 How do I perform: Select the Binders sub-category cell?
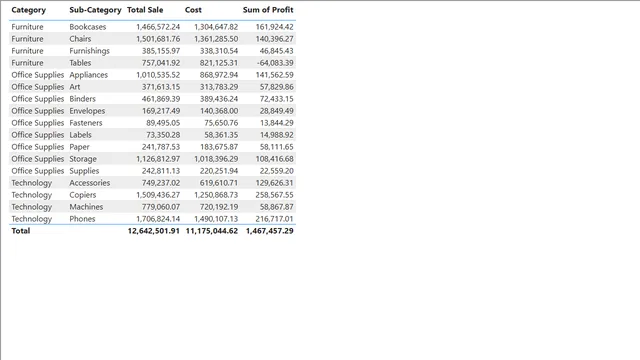pos(82,99)
